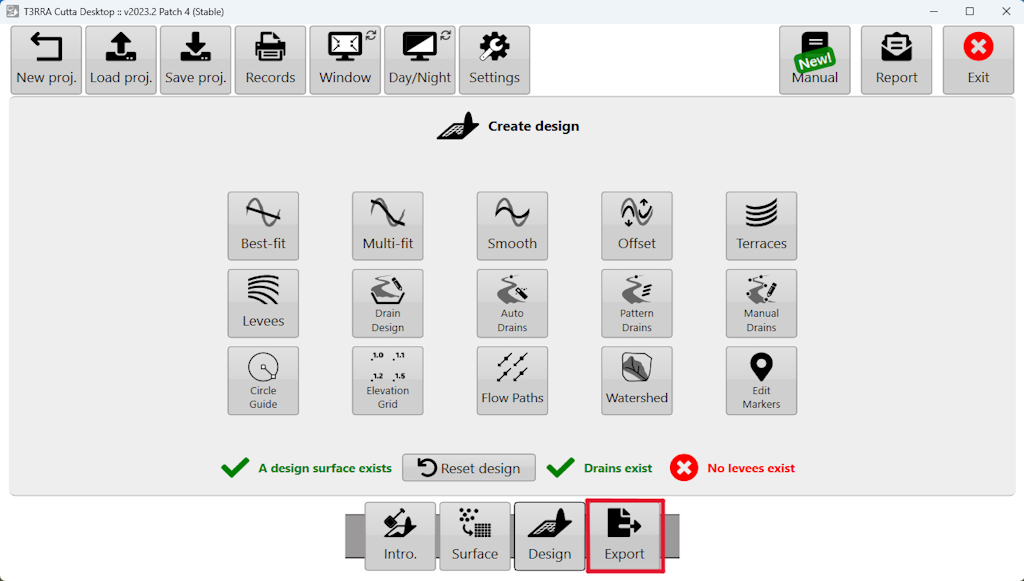Click the 'Drains exist' status text
1024x581 pixels.
[x=618, y=468]
